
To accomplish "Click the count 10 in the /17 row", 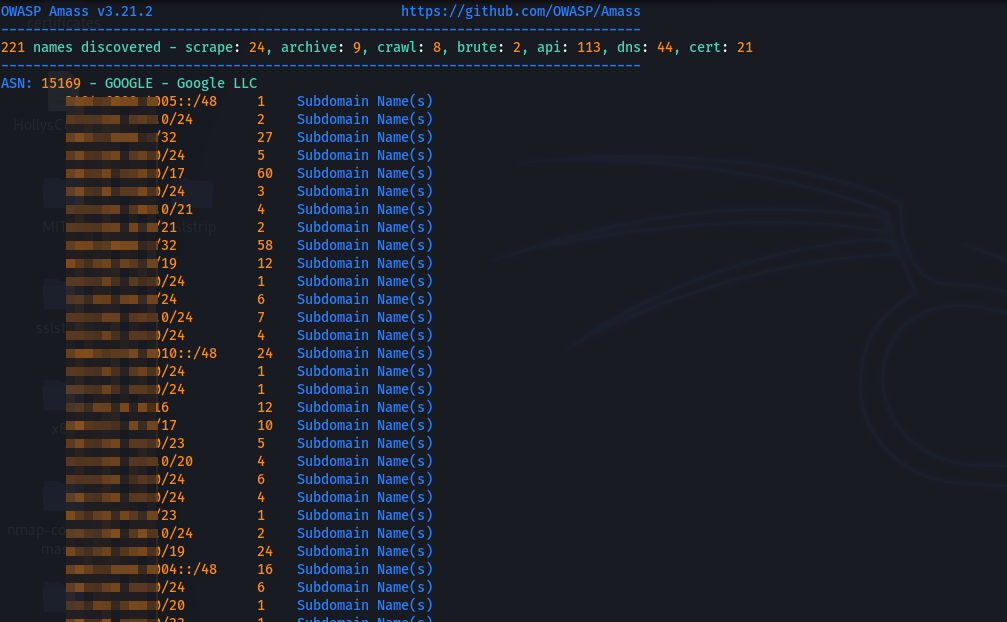I will pyautogui.click(x=265, y=424).
